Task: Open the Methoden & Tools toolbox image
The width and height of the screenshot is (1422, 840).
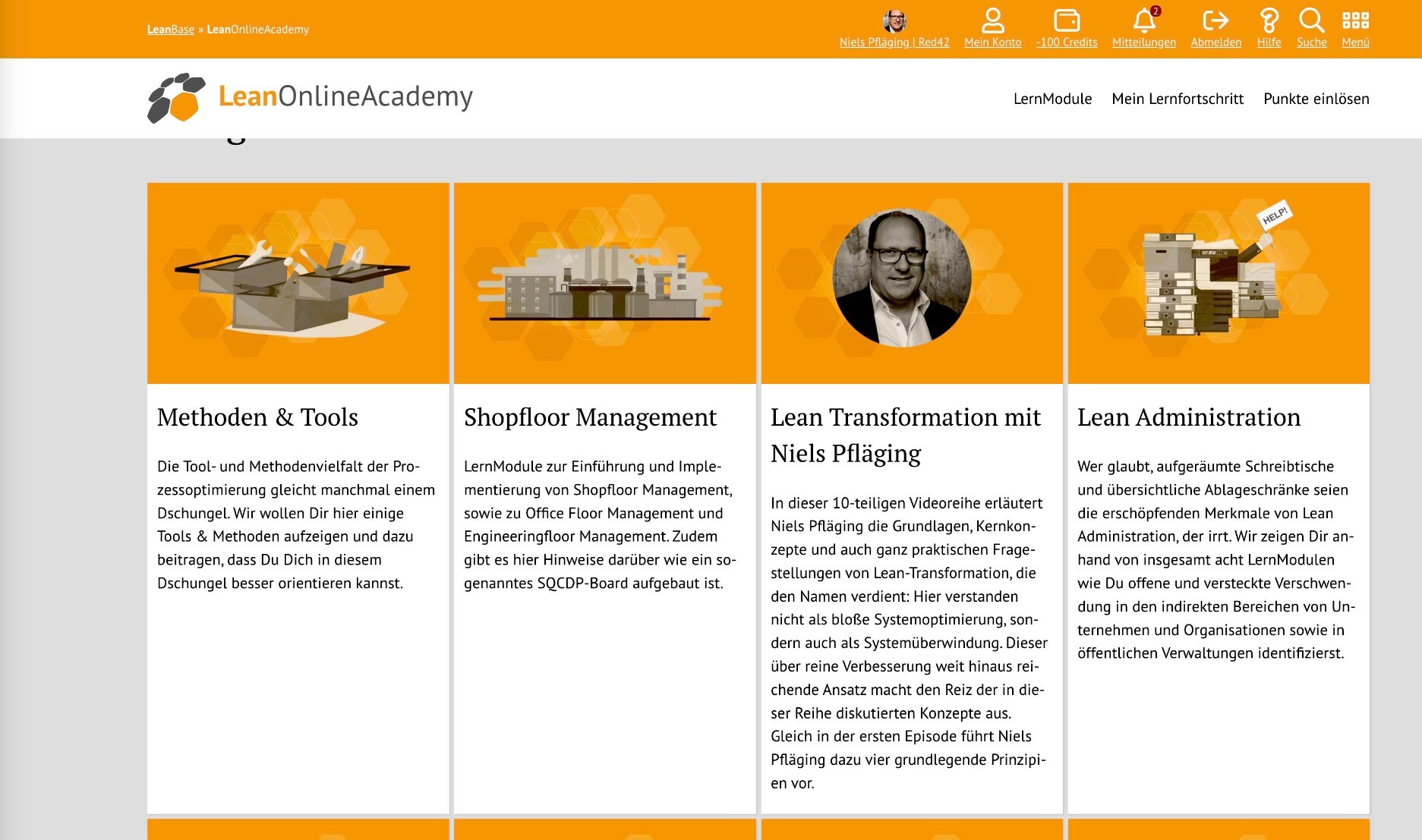Action: coord(298,283)
